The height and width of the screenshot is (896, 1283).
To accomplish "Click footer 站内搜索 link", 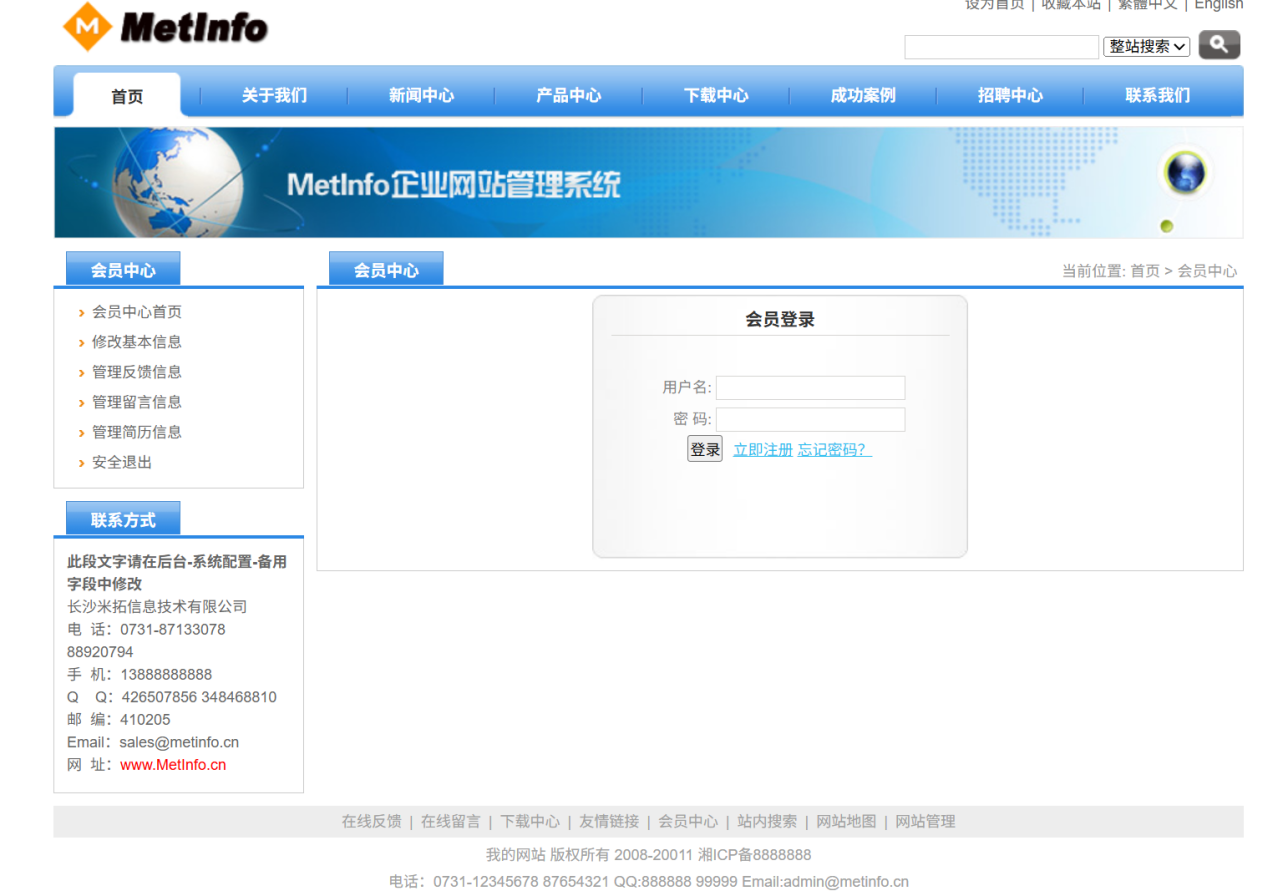I will [767, 821].
